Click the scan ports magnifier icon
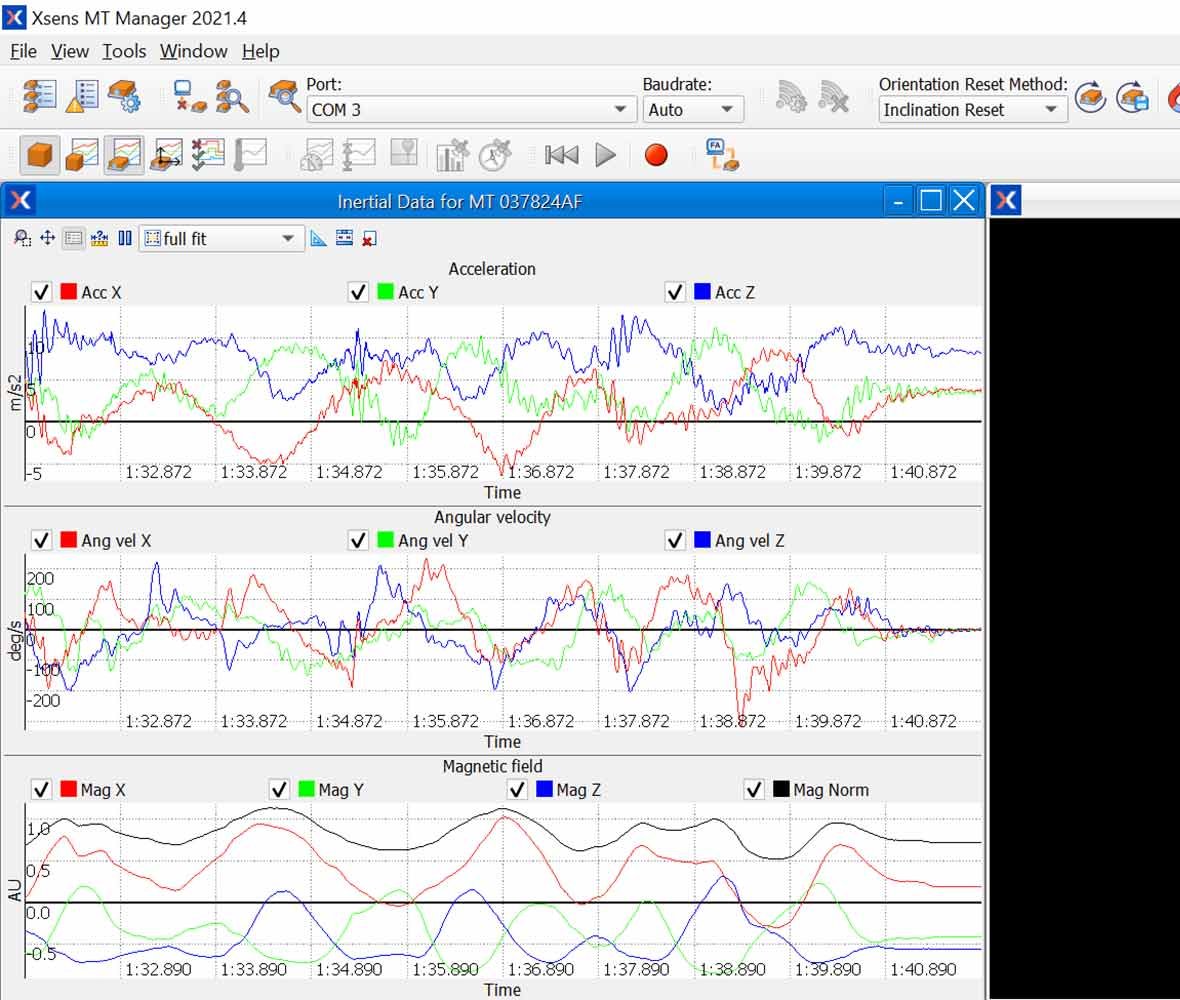 coord(232,97)
